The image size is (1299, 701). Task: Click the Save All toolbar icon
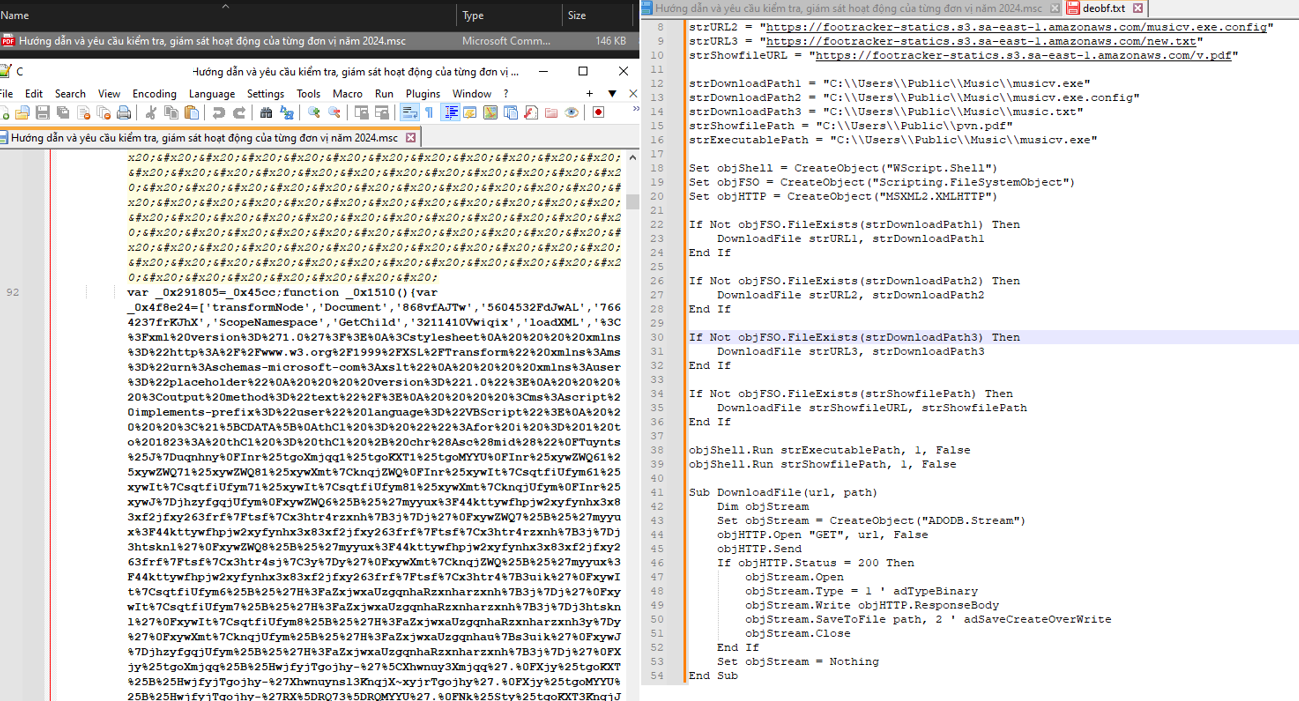coord(63,113)
